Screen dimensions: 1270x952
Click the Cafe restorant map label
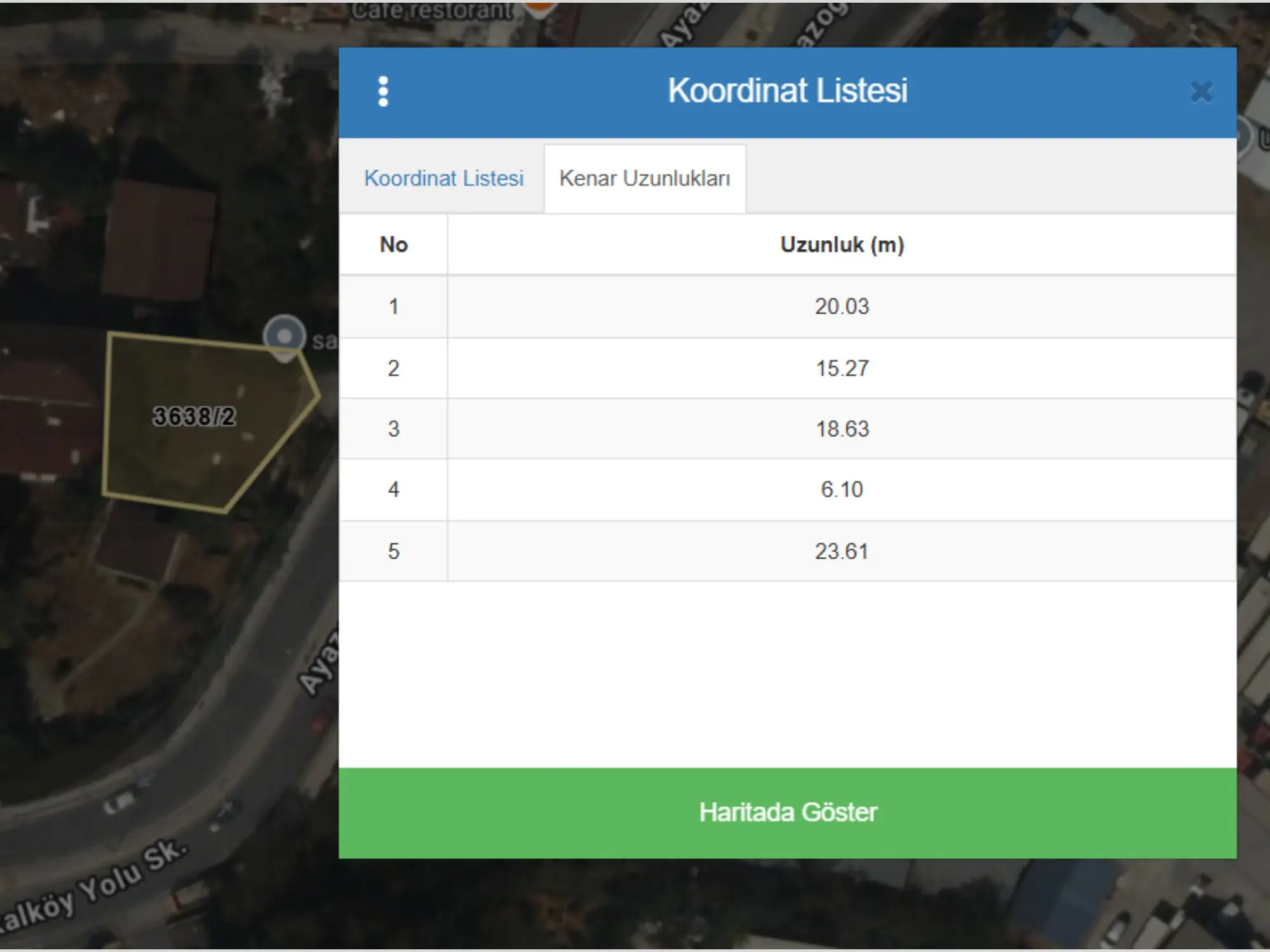[x=433, y=10]
